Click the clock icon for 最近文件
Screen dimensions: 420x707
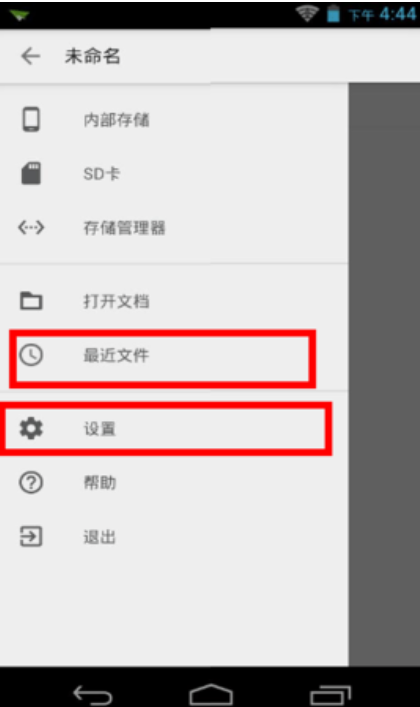point(31,355)
